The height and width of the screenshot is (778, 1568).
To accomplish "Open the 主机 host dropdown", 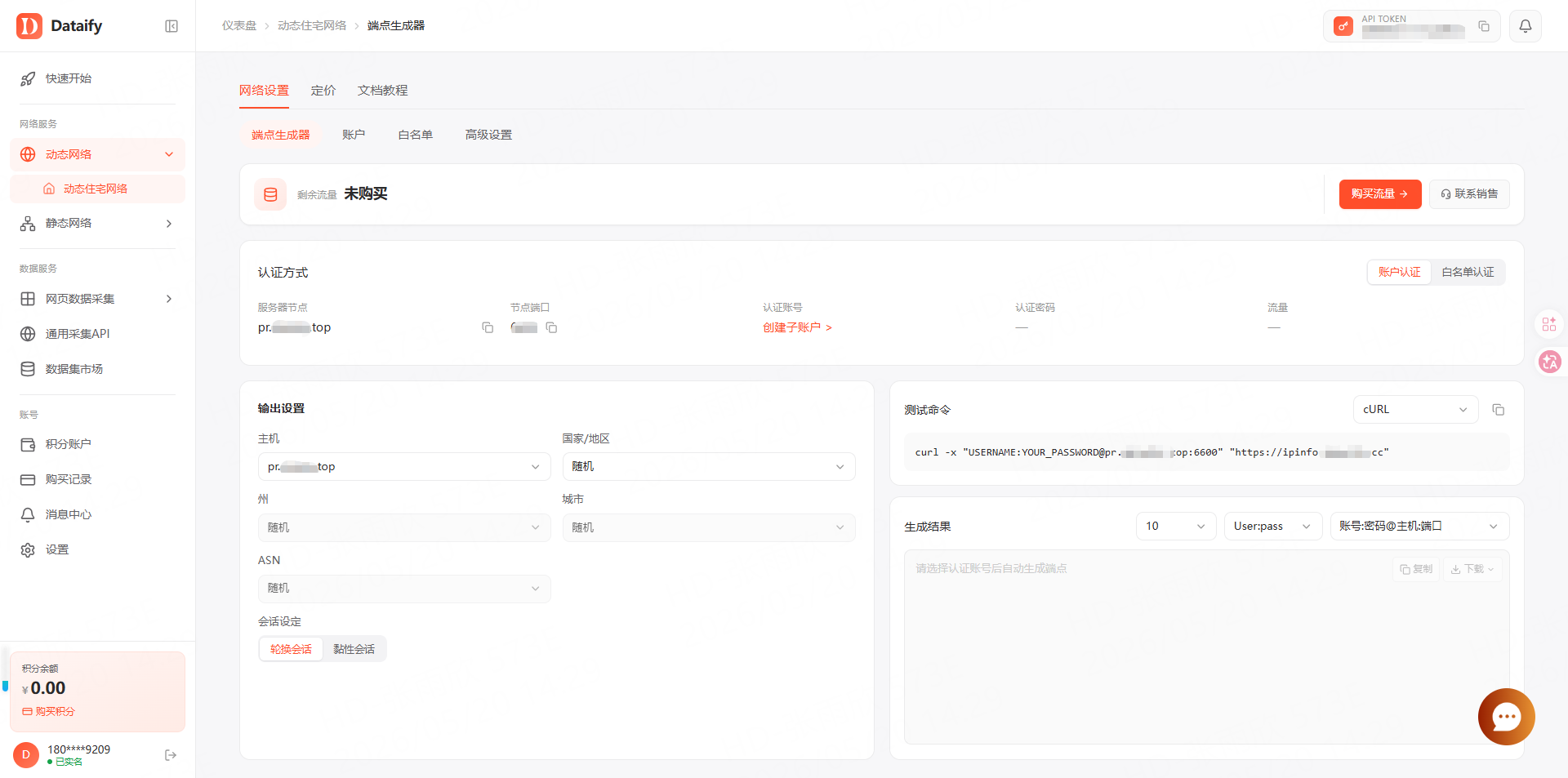I will click(404, 467).
